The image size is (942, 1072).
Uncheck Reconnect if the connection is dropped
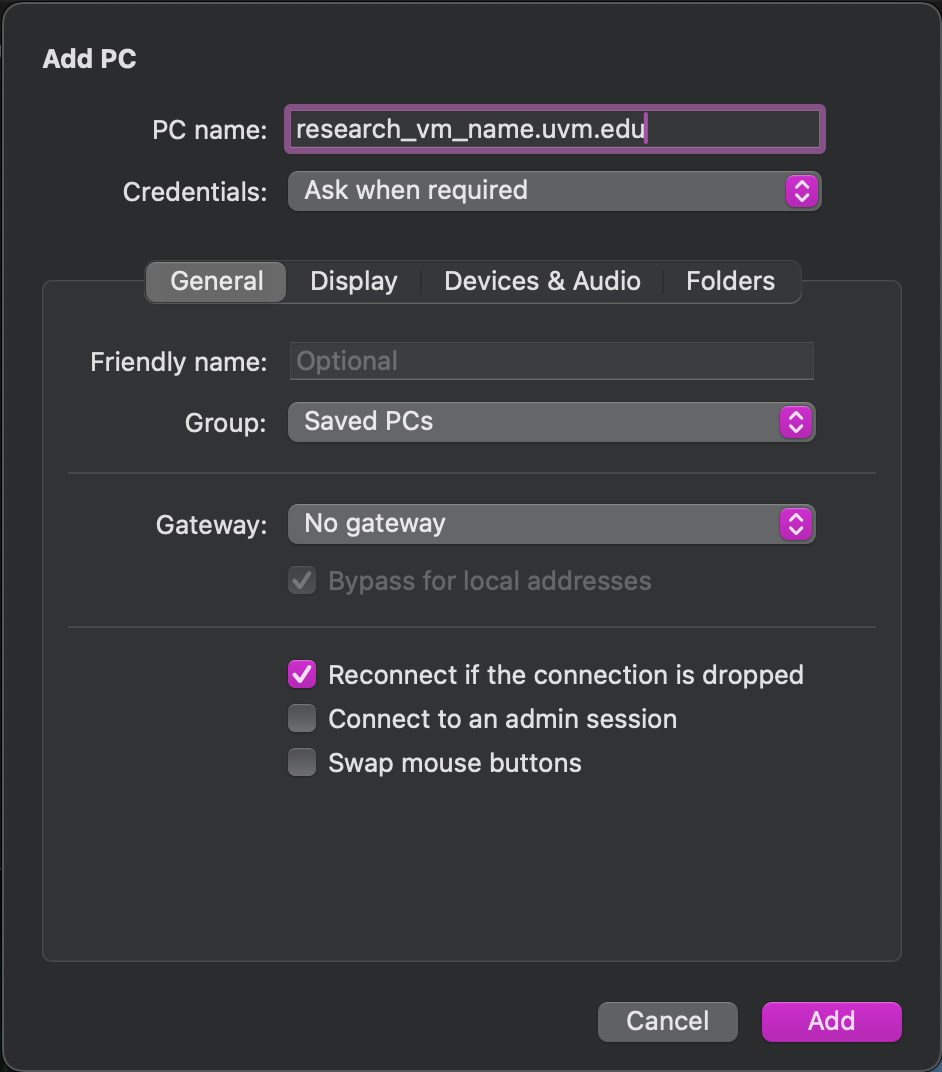[x=302, y=675]
